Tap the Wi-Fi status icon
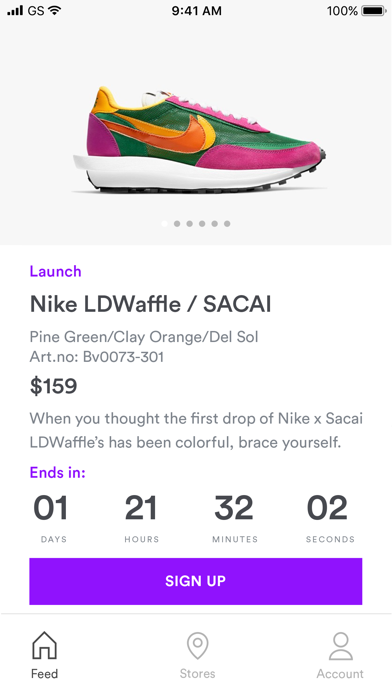Viewport: 392px width, 696px height. (54, 10)
